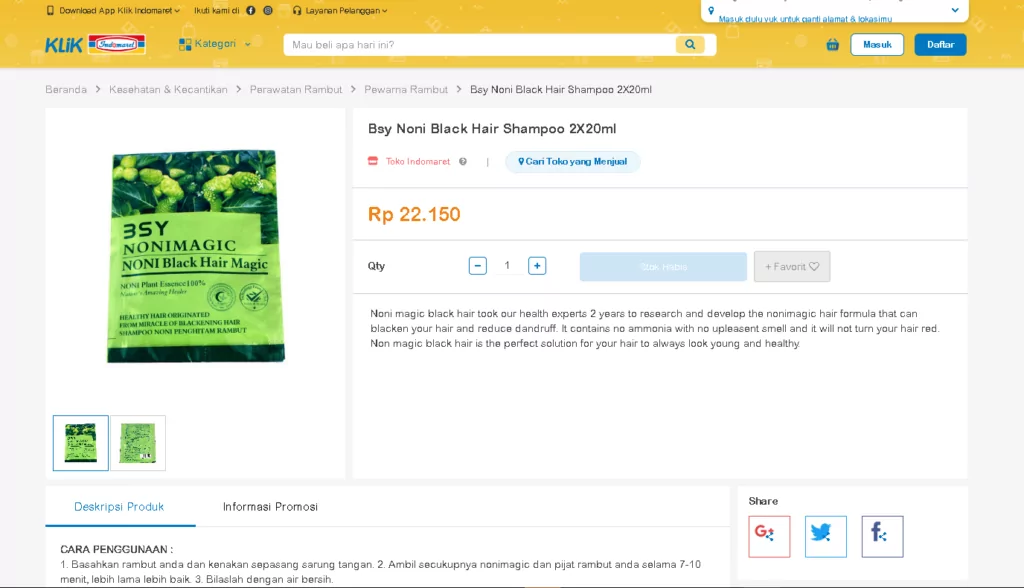Click the yellow search magnifier button
The image size is (1024, 588).
pos(690,44)
